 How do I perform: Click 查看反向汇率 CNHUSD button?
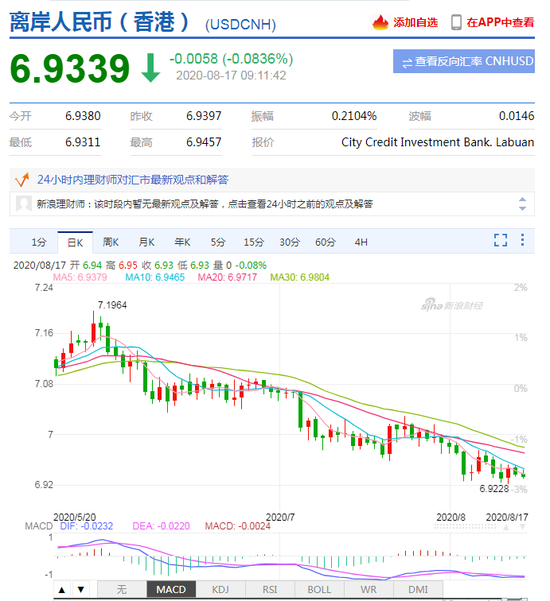pos(464,61)
